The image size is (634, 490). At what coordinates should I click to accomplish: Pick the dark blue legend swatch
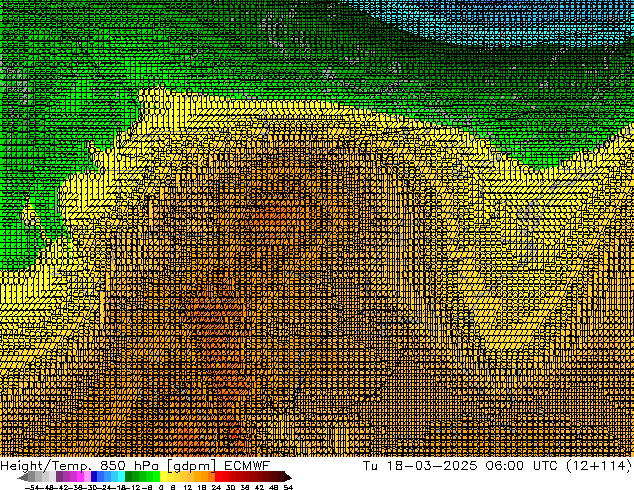tap(94, 476)
